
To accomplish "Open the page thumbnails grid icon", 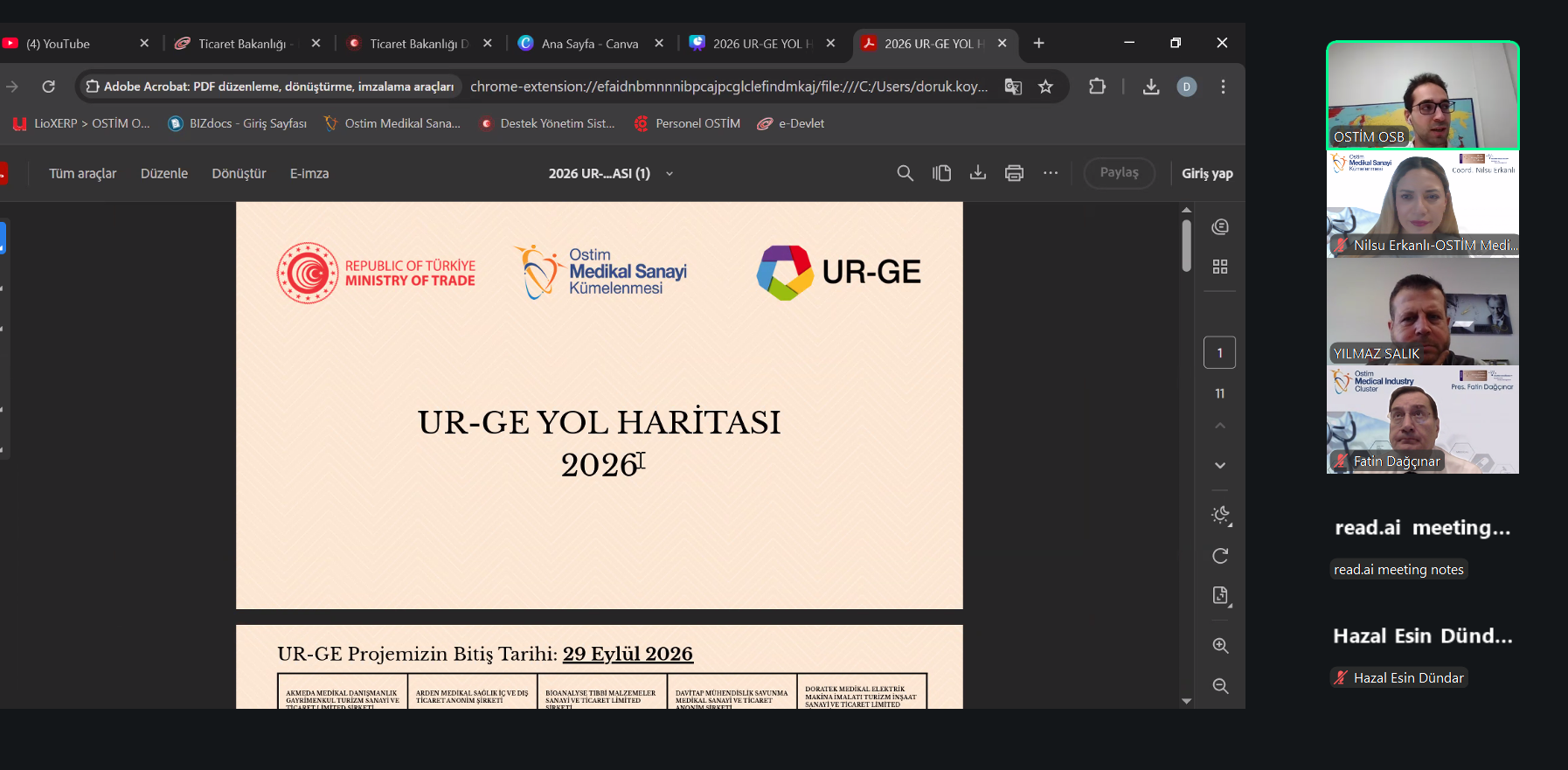I will click(1220, 267).
